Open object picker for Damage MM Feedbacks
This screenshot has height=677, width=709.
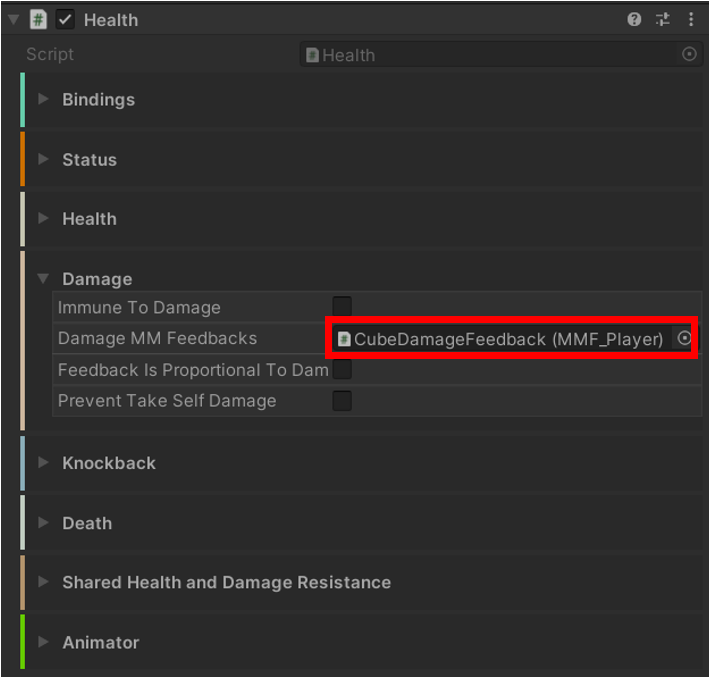[684, 338]
